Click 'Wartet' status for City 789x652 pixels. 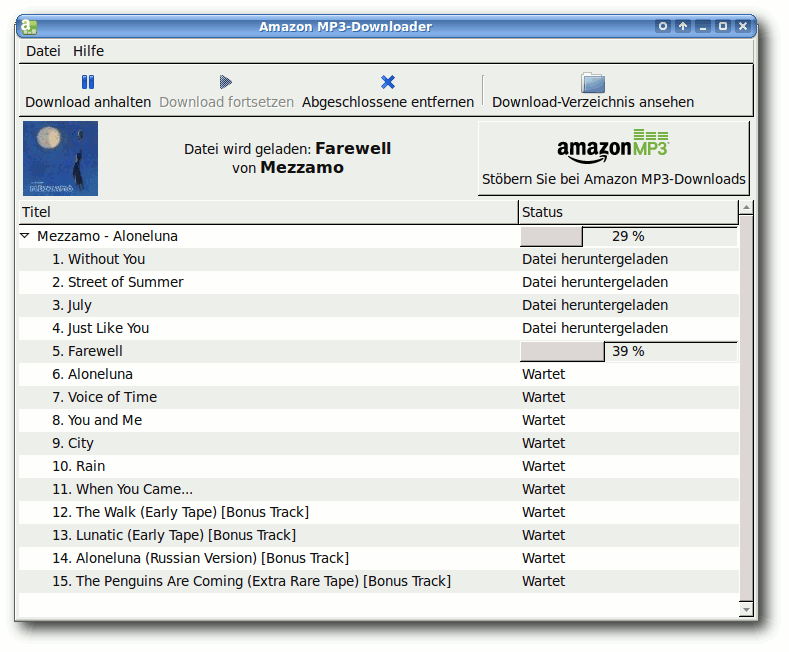(543, 443)
